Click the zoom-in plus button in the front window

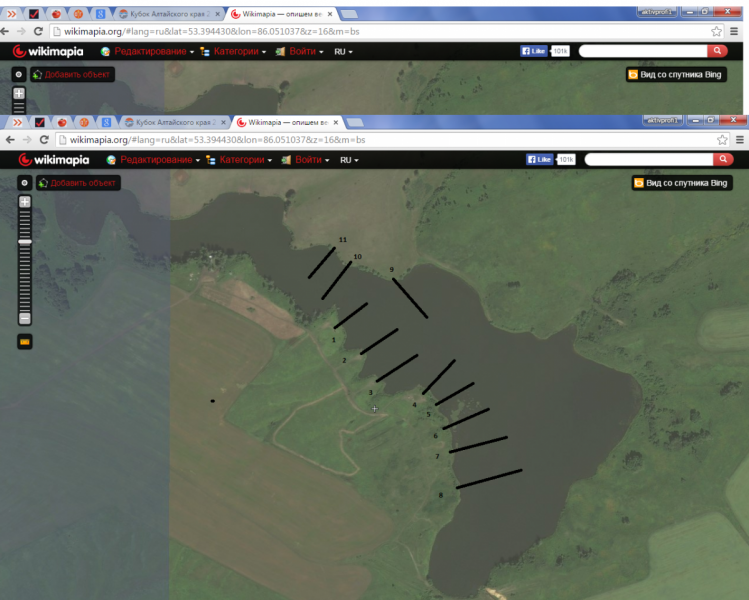[x=25, y=202]
